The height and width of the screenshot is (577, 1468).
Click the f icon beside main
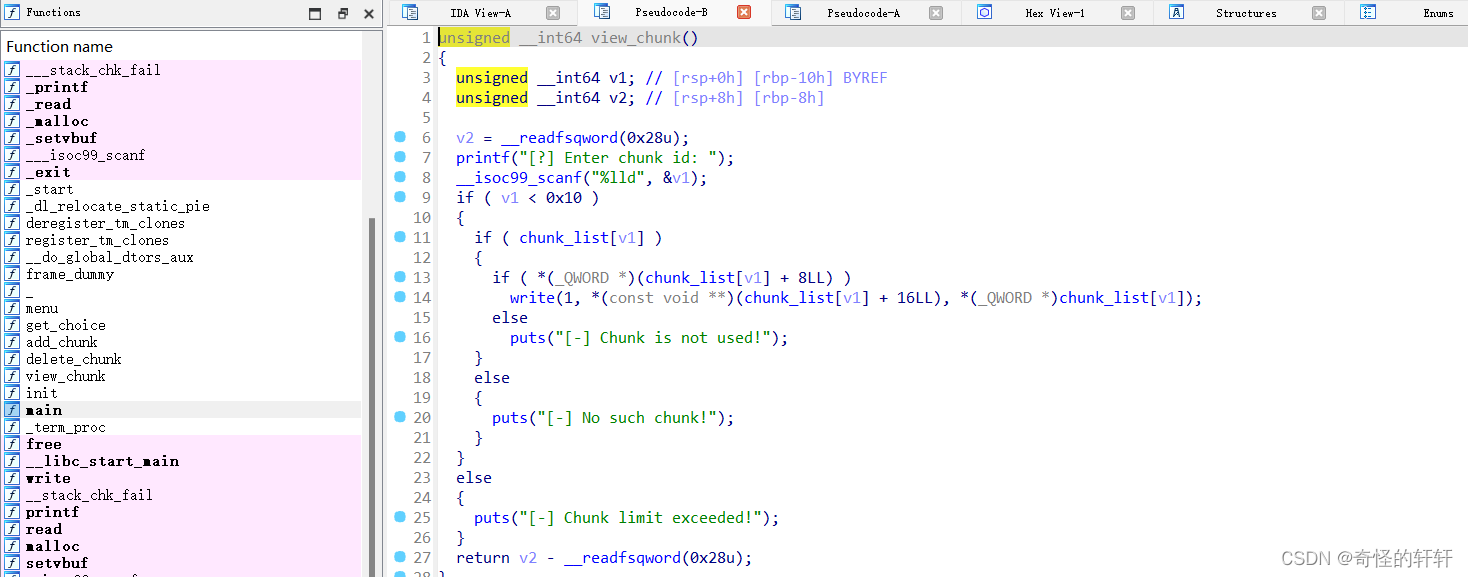click(x=11, y=409)
